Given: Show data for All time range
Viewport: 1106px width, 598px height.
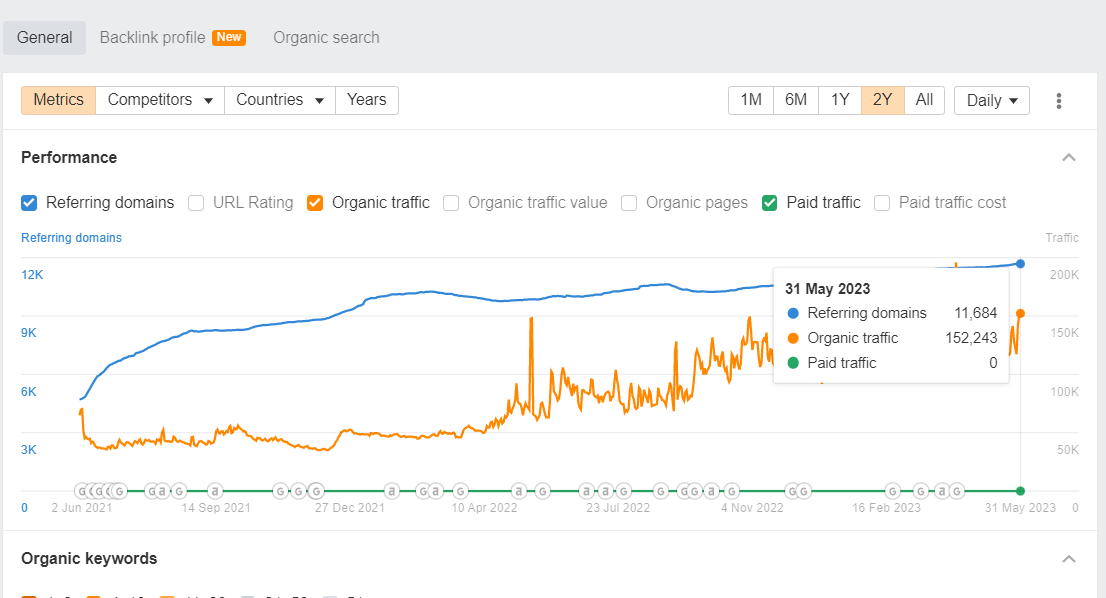Looking at the screenshot, I should pos(924,100).
